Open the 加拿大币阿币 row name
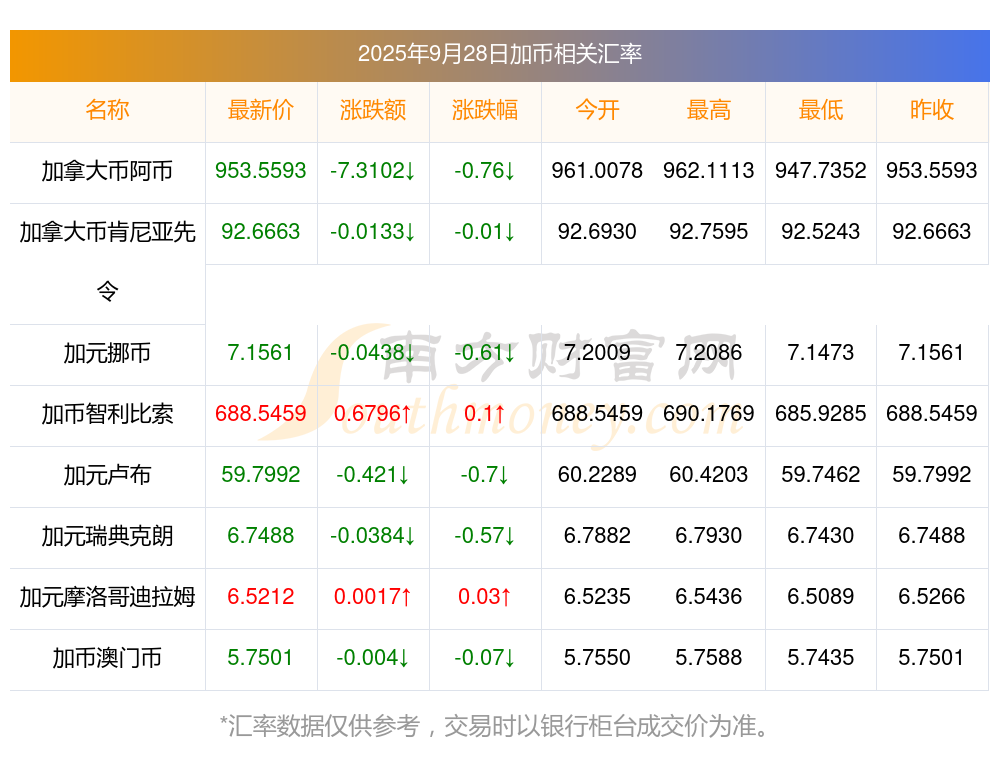 (x=107, y=171)
